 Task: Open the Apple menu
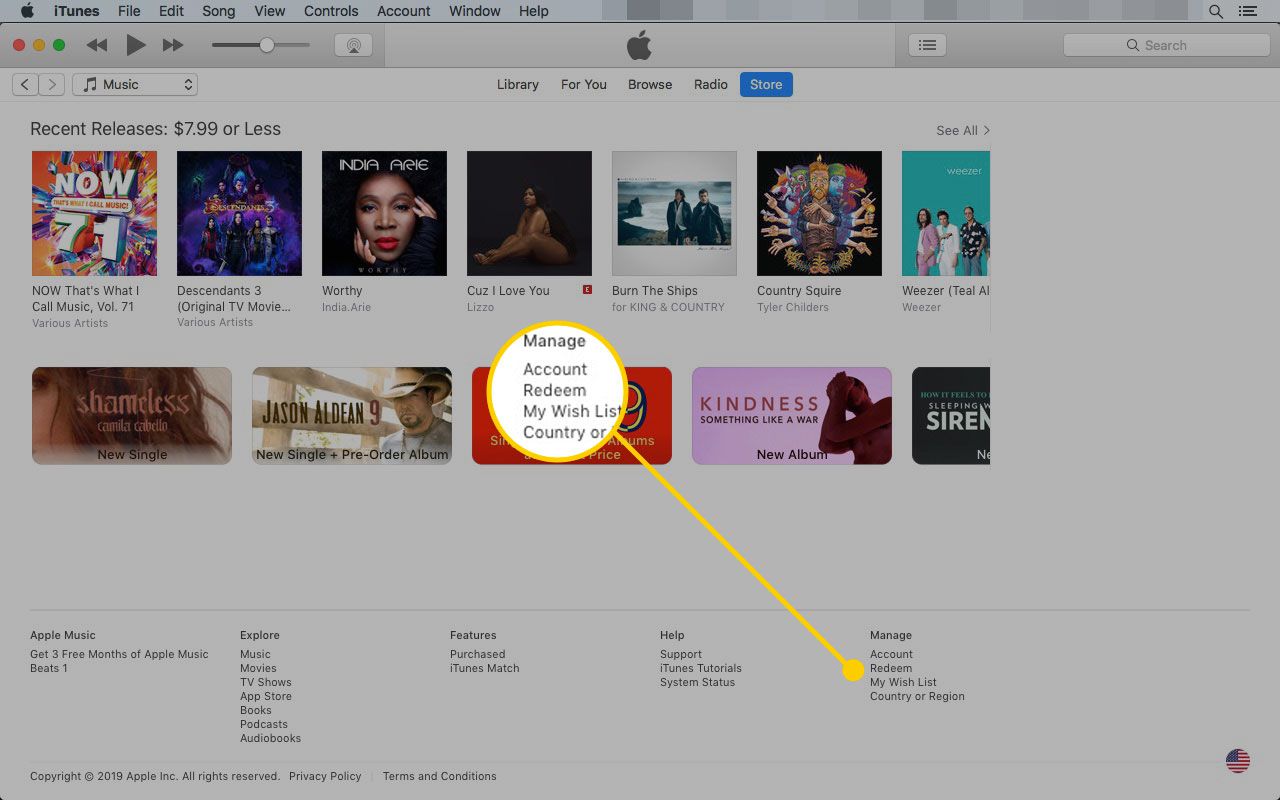pos(27,11)
